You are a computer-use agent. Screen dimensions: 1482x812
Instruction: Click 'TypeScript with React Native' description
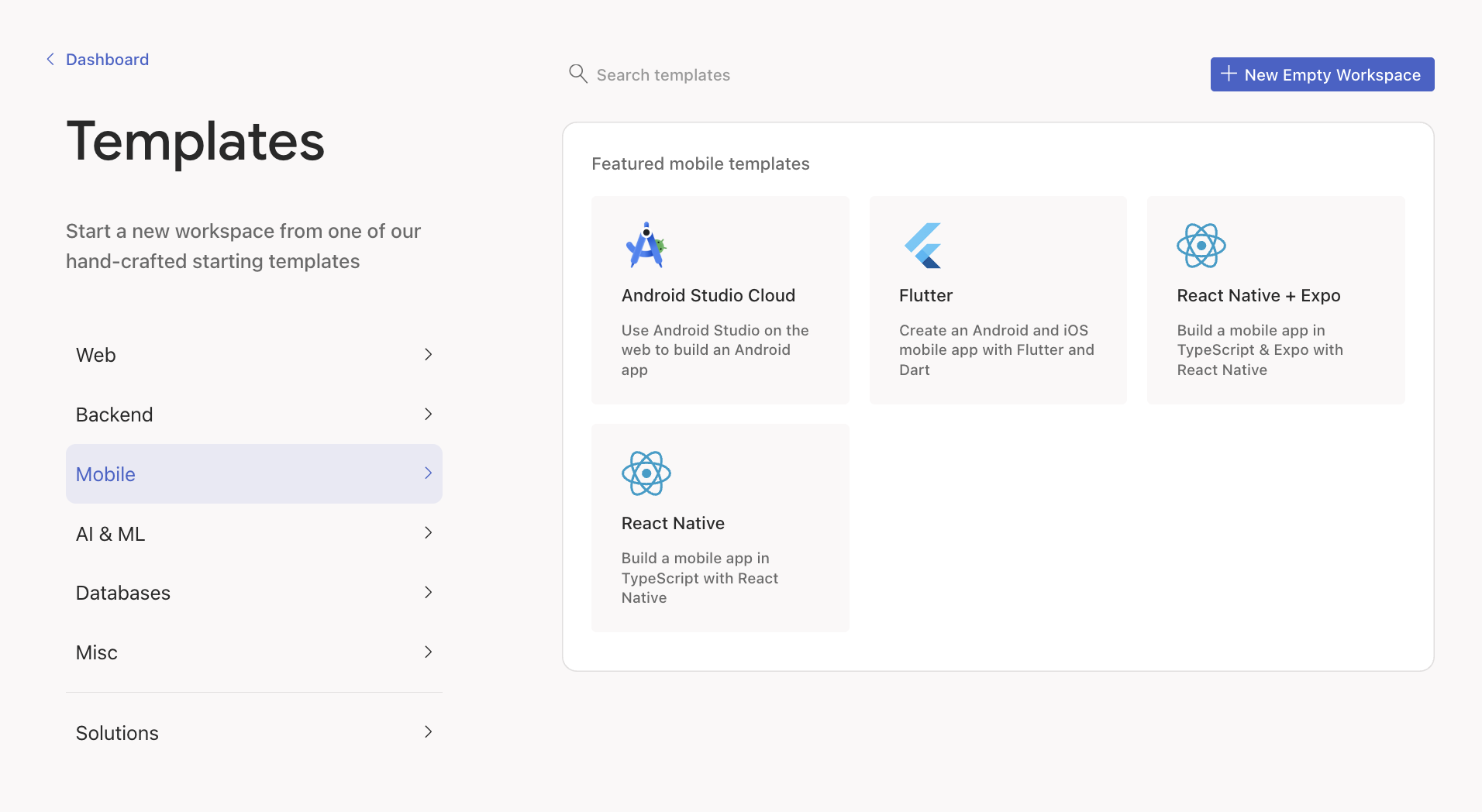pyautogui.click(x=700, y=577)
